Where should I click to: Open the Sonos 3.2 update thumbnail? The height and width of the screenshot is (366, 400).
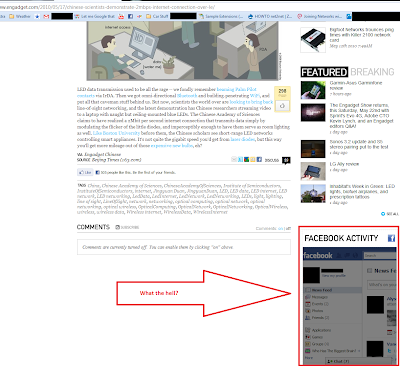point(313,149)
